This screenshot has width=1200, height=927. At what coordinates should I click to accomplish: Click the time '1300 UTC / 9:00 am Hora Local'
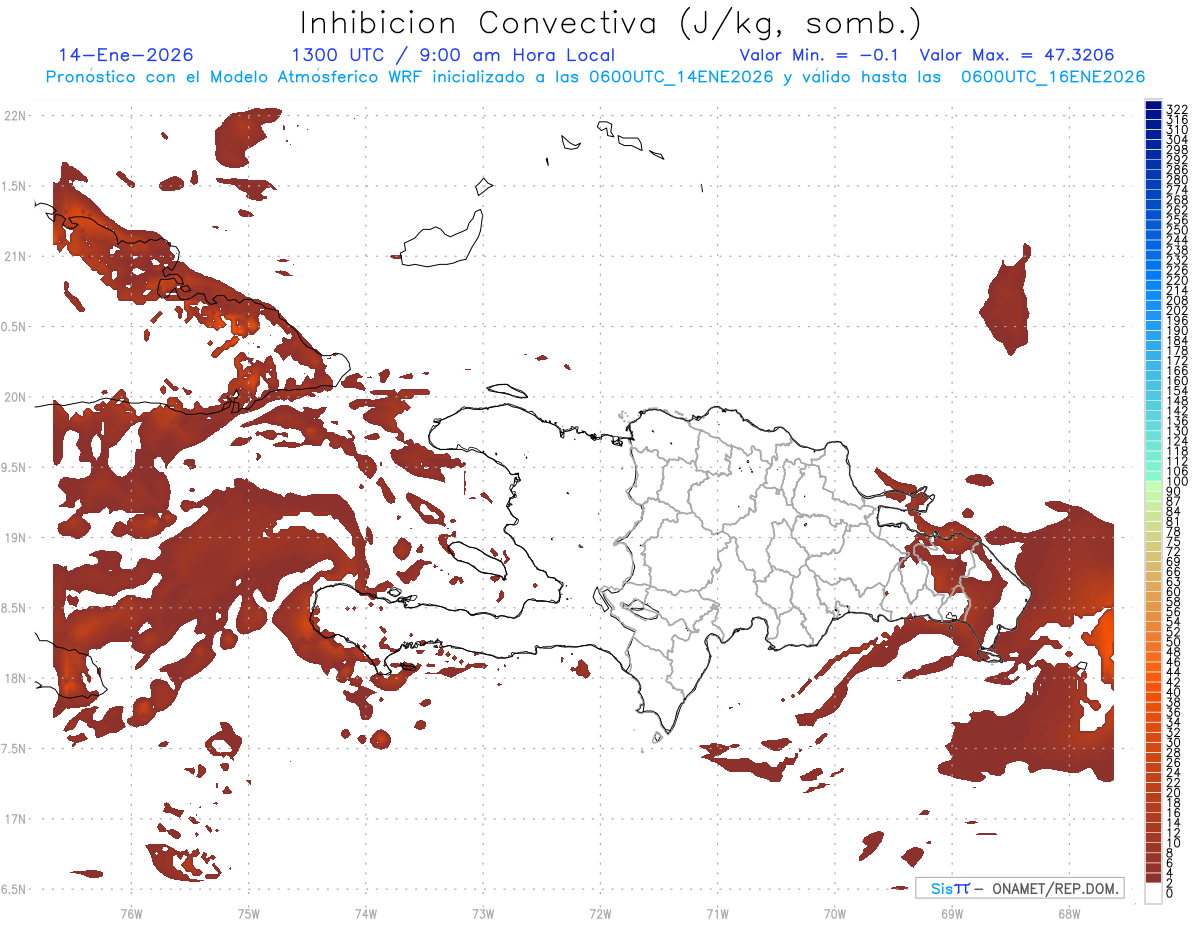[453, 55]
